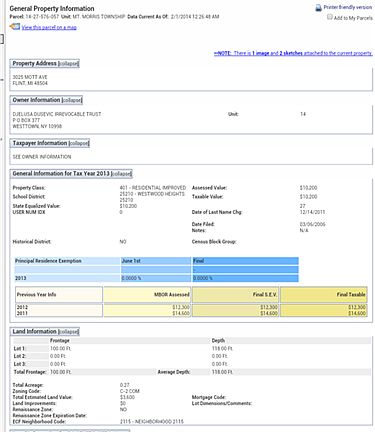Click the Previous Year Info header cell
This screenshot has width=375, height=432.
[x=59, y=295]
